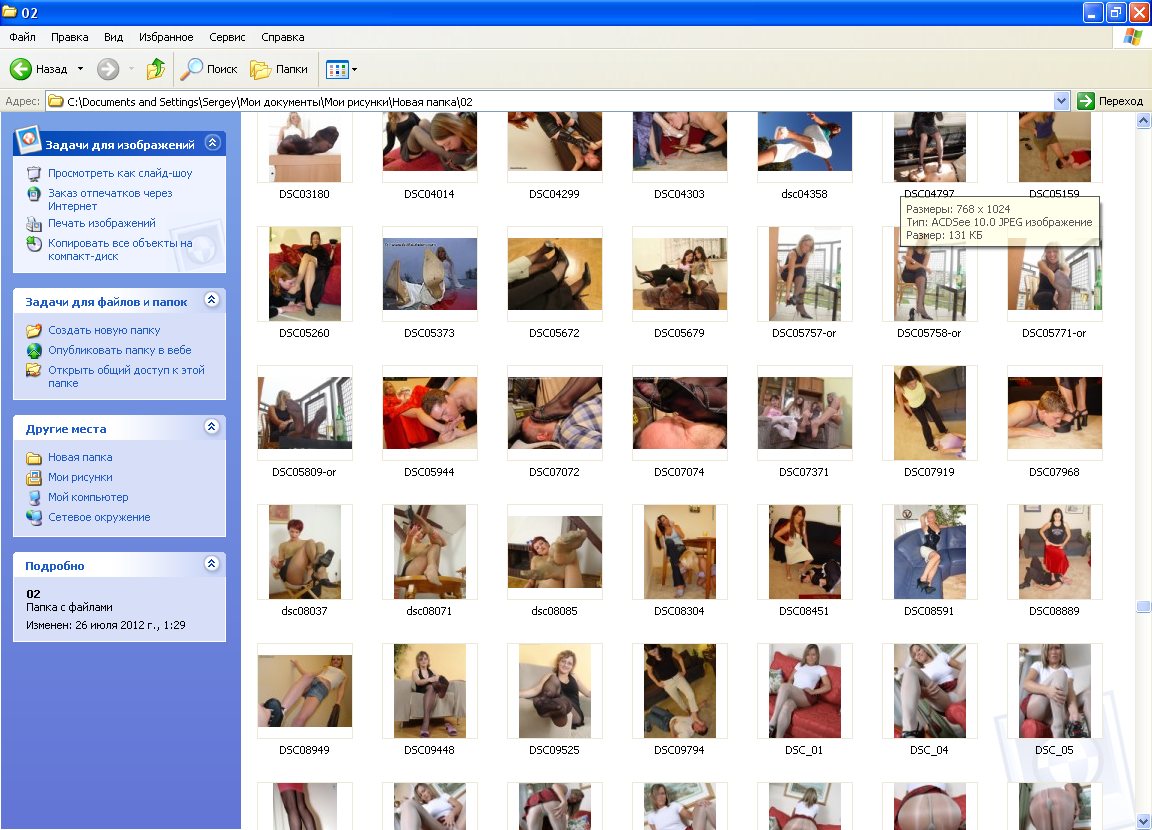Collapse the Задачи для изображений panel

coord(212,143)
